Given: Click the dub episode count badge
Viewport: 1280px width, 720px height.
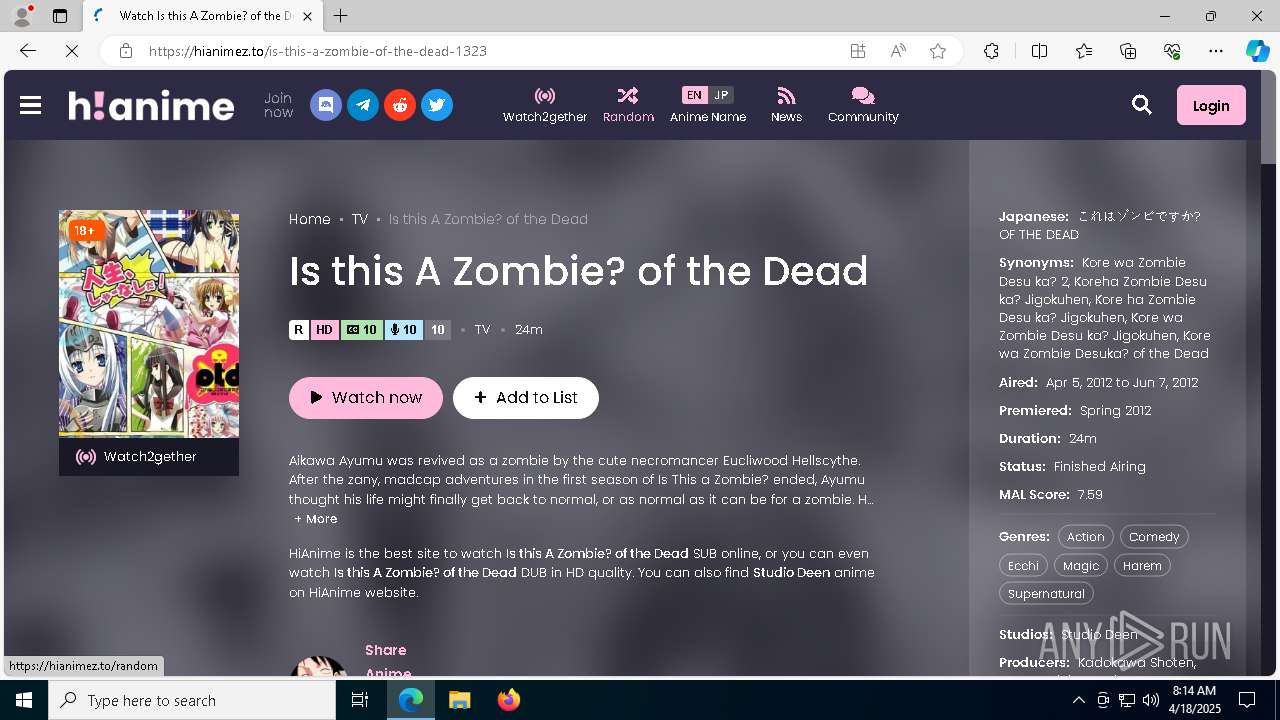Looking at the screenshot, I should click(403, 330).
